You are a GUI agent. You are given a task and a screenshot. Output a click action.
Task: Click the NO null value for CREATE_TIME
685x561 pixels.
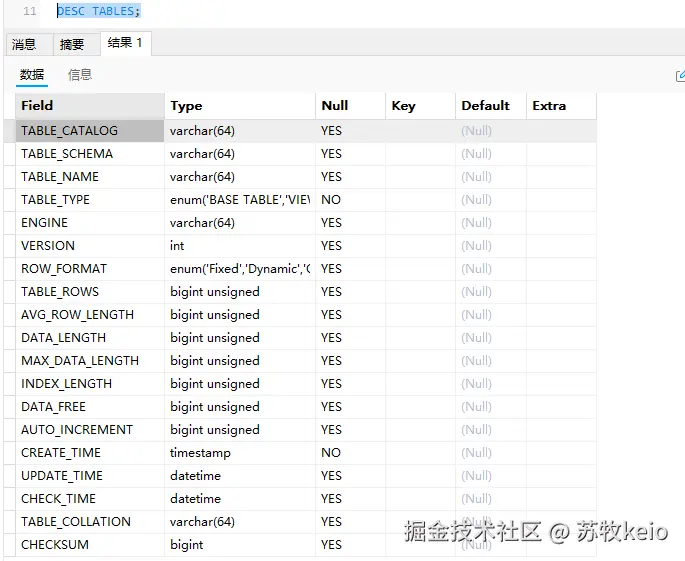350,453
